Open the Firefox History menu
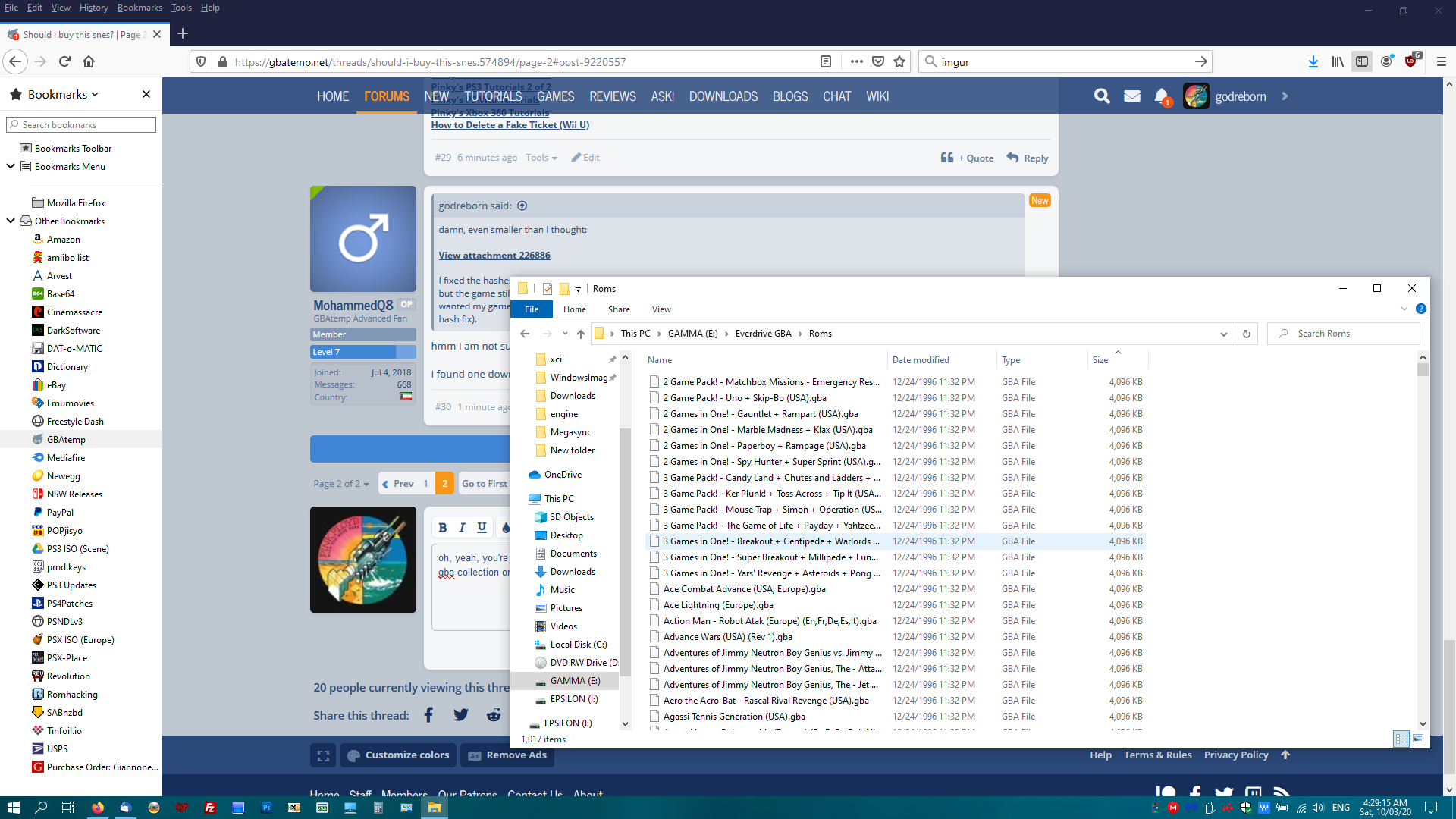 (94, 8)
